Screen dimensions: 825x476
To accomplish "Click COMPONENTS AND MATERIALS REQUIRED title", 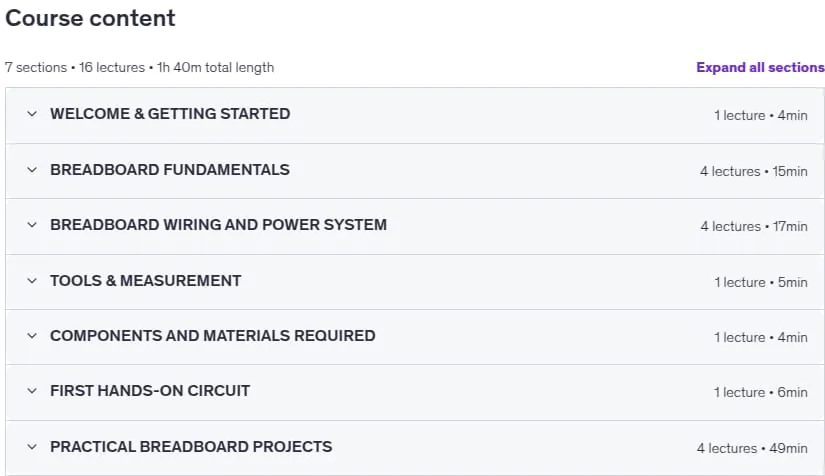I will (213, 336).
